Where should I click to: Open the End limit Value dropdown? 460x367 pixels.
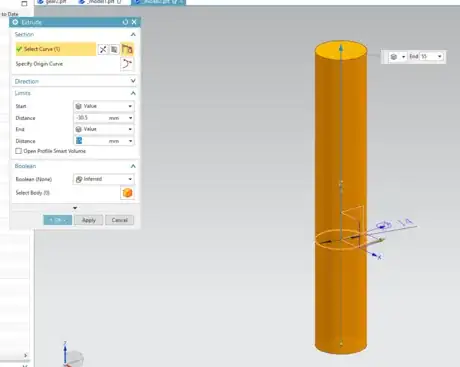tap(104, 129)
